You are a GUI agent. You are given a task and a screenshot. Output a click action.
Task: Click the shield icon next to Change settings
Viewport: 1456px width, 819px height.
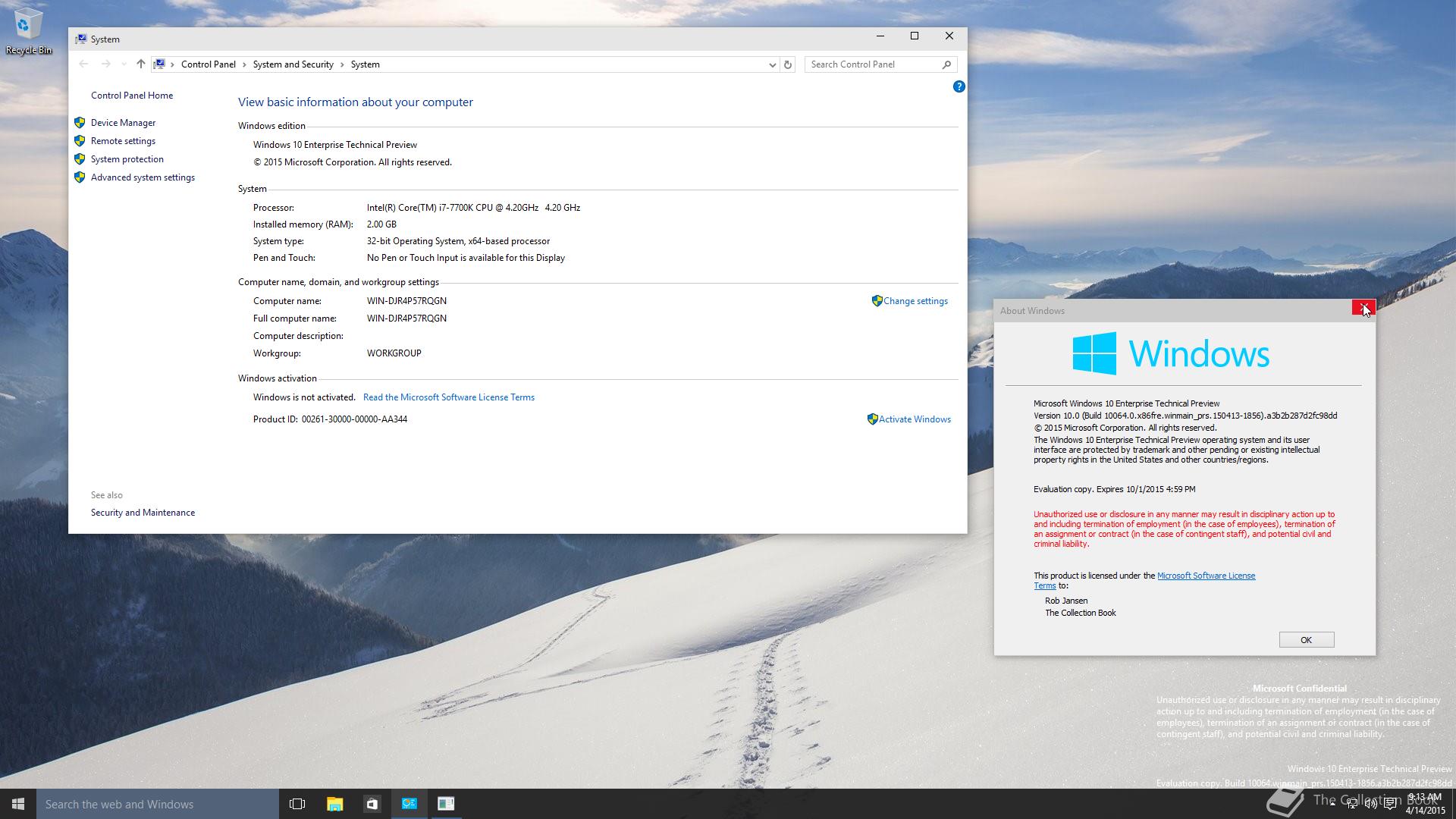(x=877, y=301)
